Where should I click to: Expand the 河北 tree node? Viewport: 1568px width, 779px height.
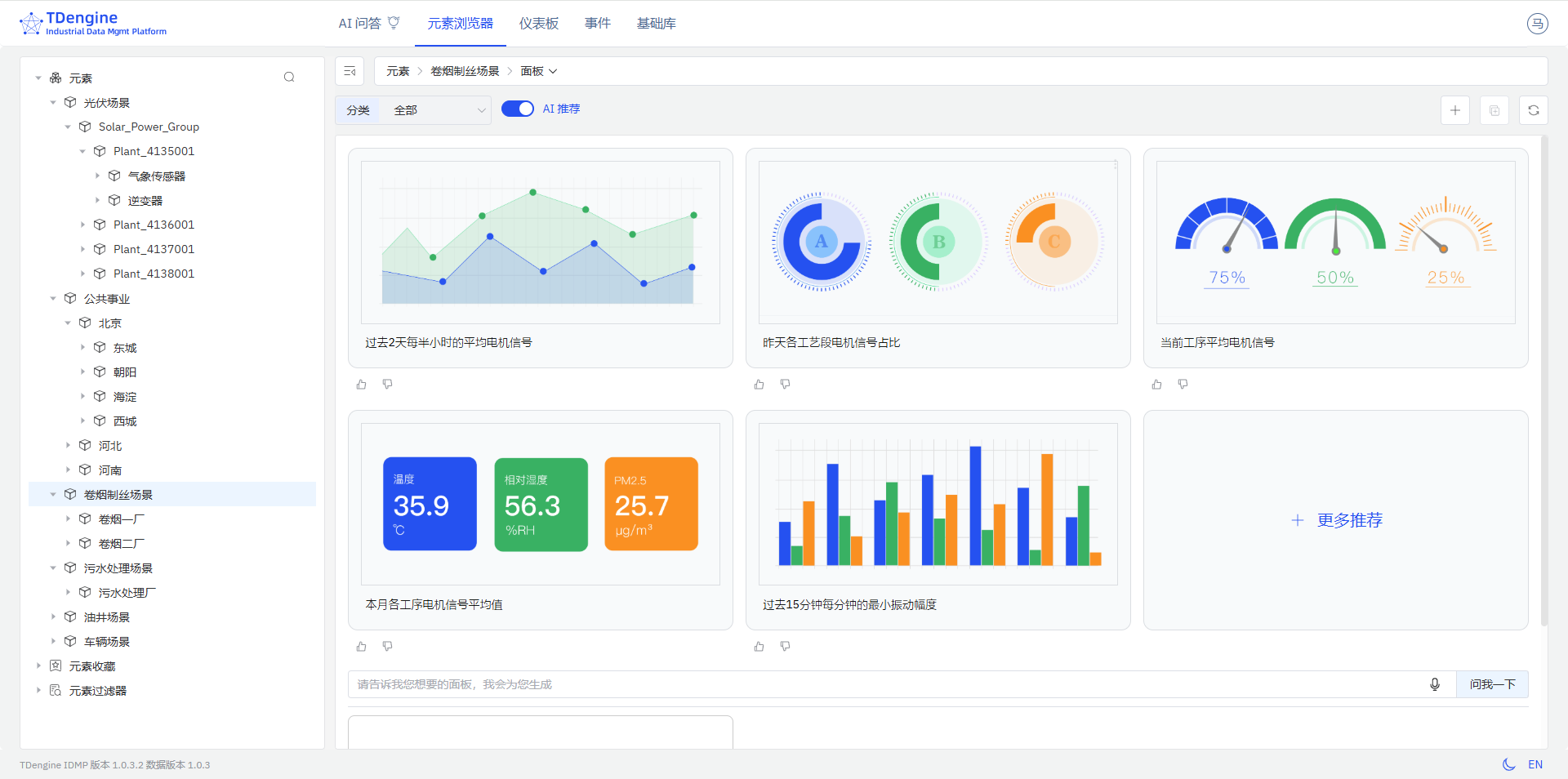68,445
